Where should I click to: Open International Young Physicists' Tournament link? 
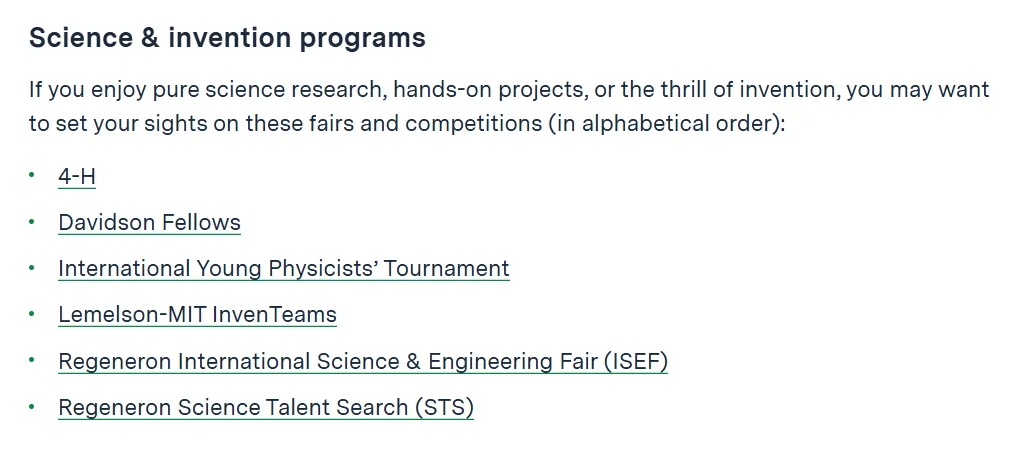[x=283, y=268]
